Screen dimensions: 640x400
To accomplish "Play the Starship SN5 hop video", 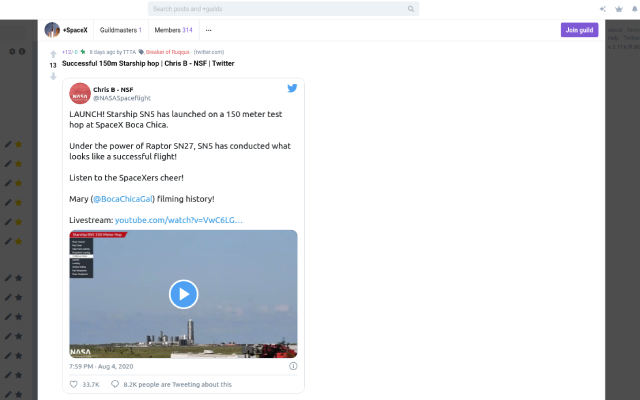I will [184, 294].
